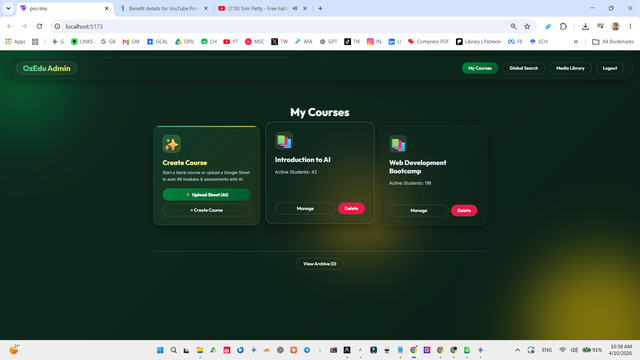This screenshot has width=640, height=360.
Task: Open the GPT bookmark
Action: tap(329, 42)
